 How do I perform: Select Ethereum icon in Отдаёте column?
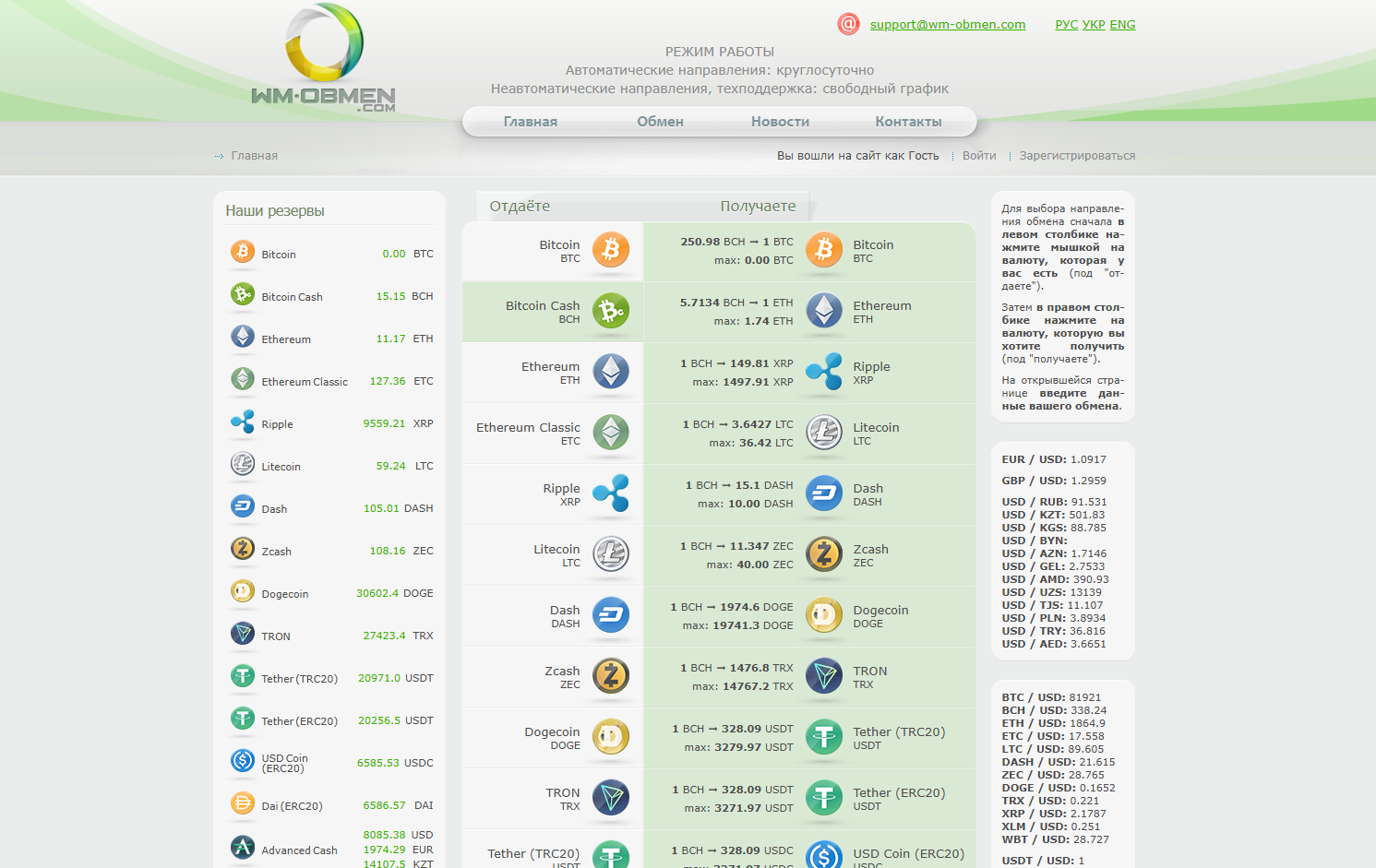611,372
